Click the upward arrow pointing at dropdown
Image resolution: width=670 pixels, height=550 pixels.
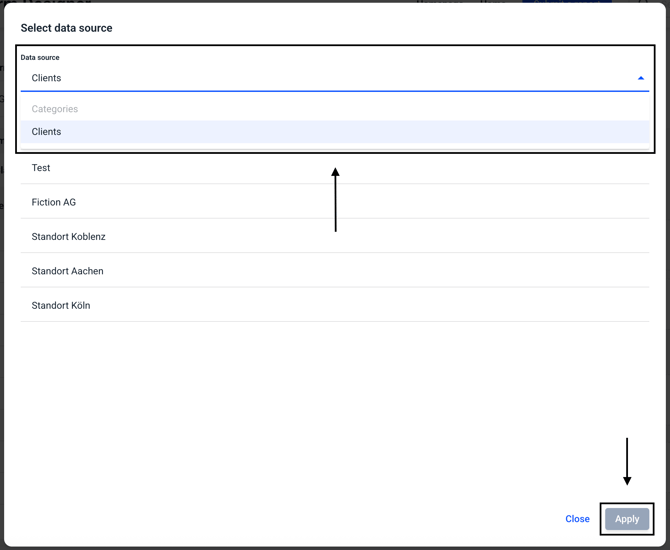[335, 200]
